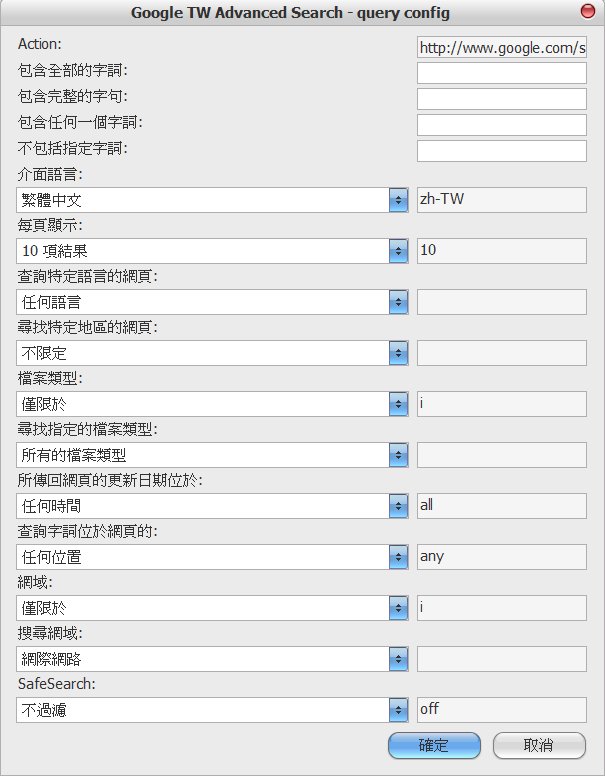Open the 網域 dropdown

[213, 607]
